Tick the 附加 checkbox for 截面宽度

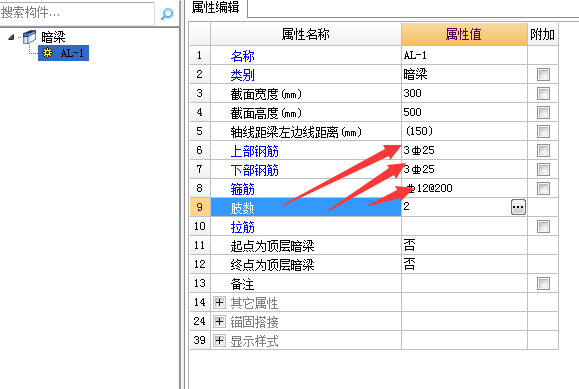(x=543, y=93)
